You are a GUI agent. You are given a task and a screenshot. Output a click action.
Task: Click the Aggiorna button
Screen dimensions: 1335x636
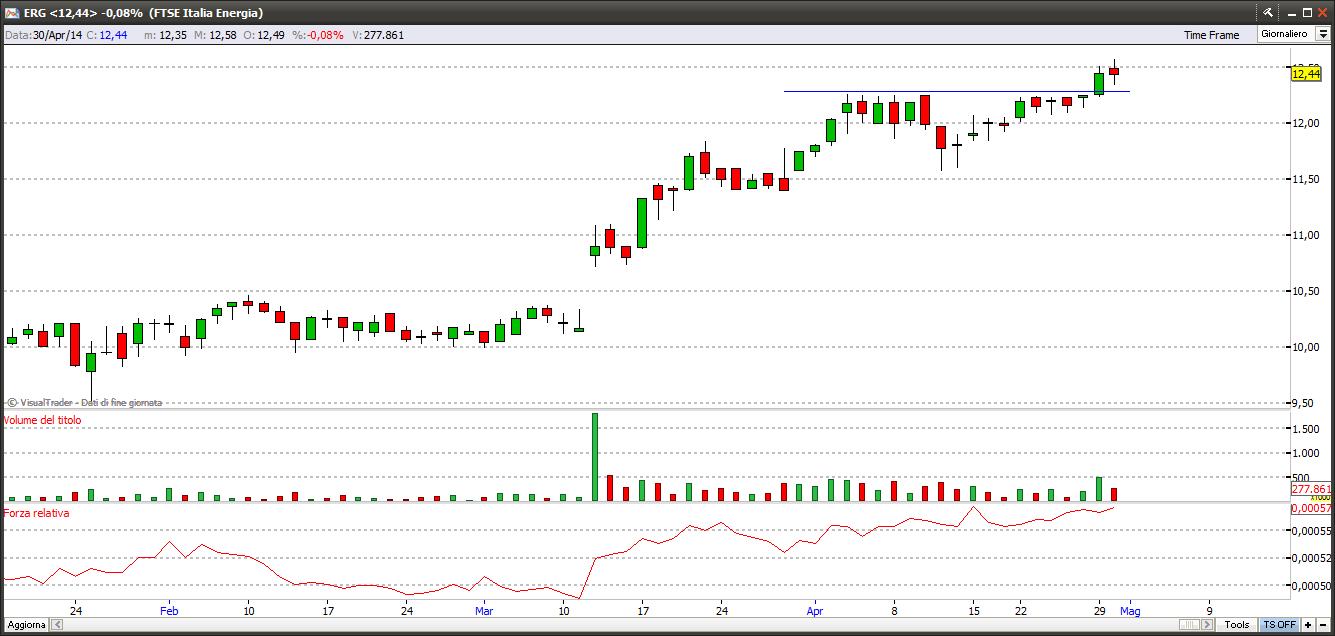(24, 625)
